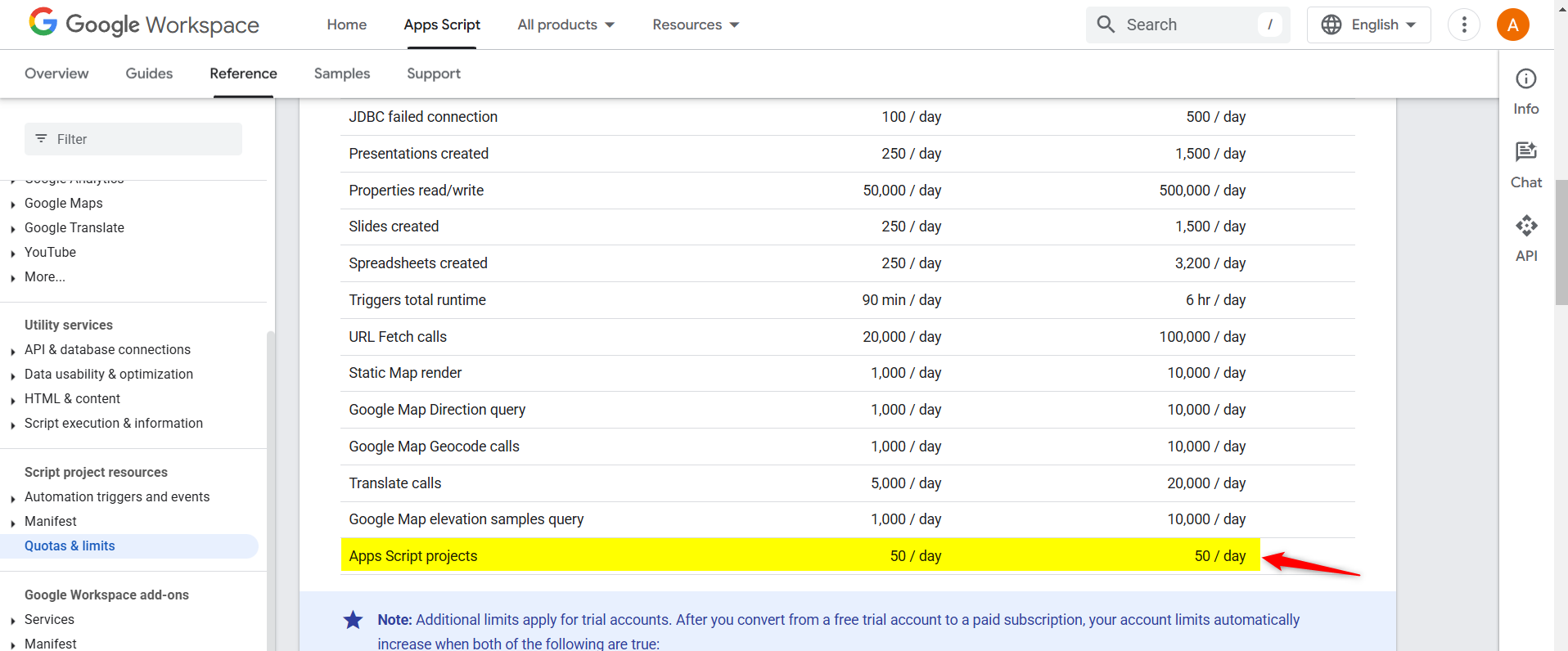Expand the YouTube sidebar section
This screenshot has width=1568, height=651.
12,254
